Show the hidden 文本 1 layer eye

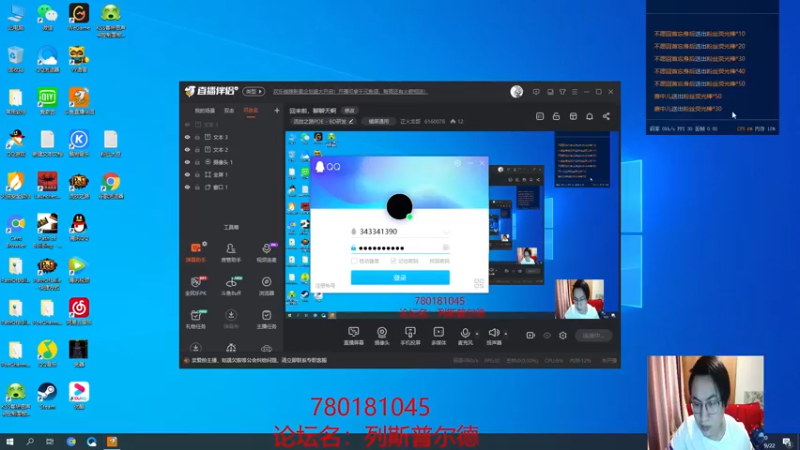(187, 124)
